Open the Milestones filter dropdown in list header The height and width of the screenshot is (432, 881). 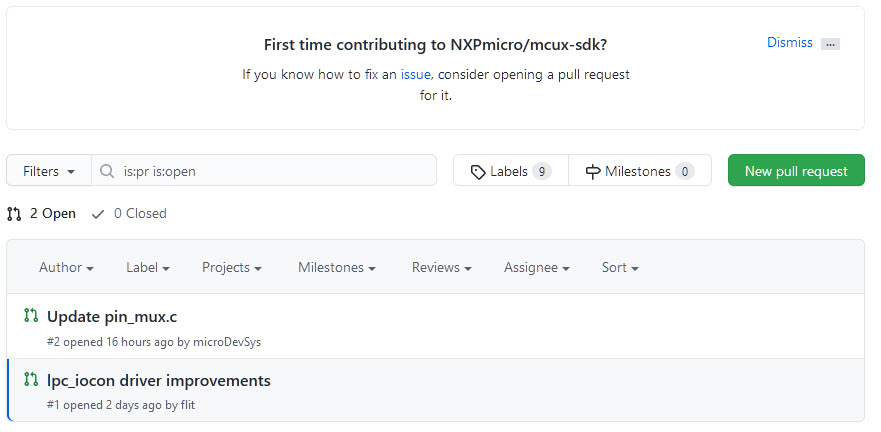pos(336,267)
